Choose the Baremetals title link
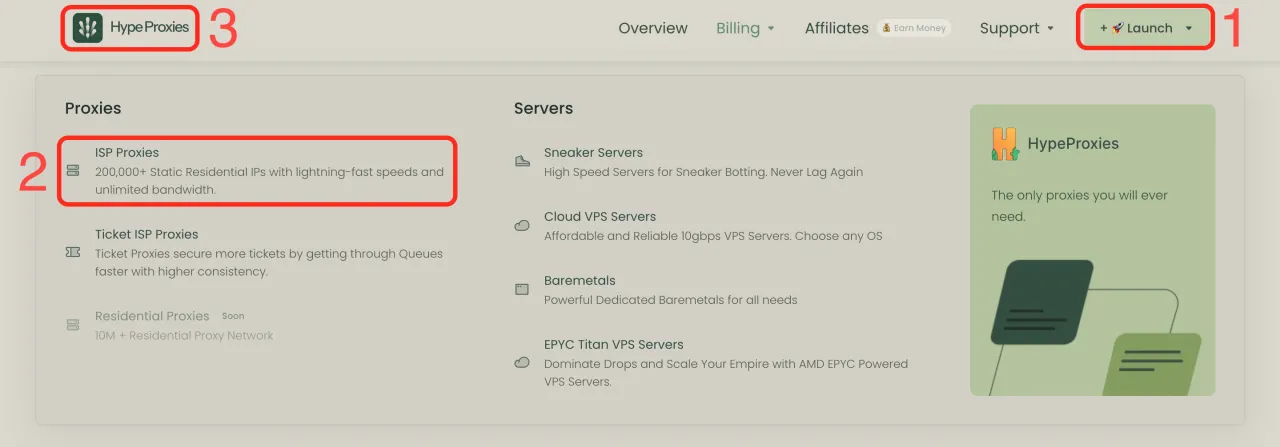Viewport: 1280px width, 447px height. point(579,280)
